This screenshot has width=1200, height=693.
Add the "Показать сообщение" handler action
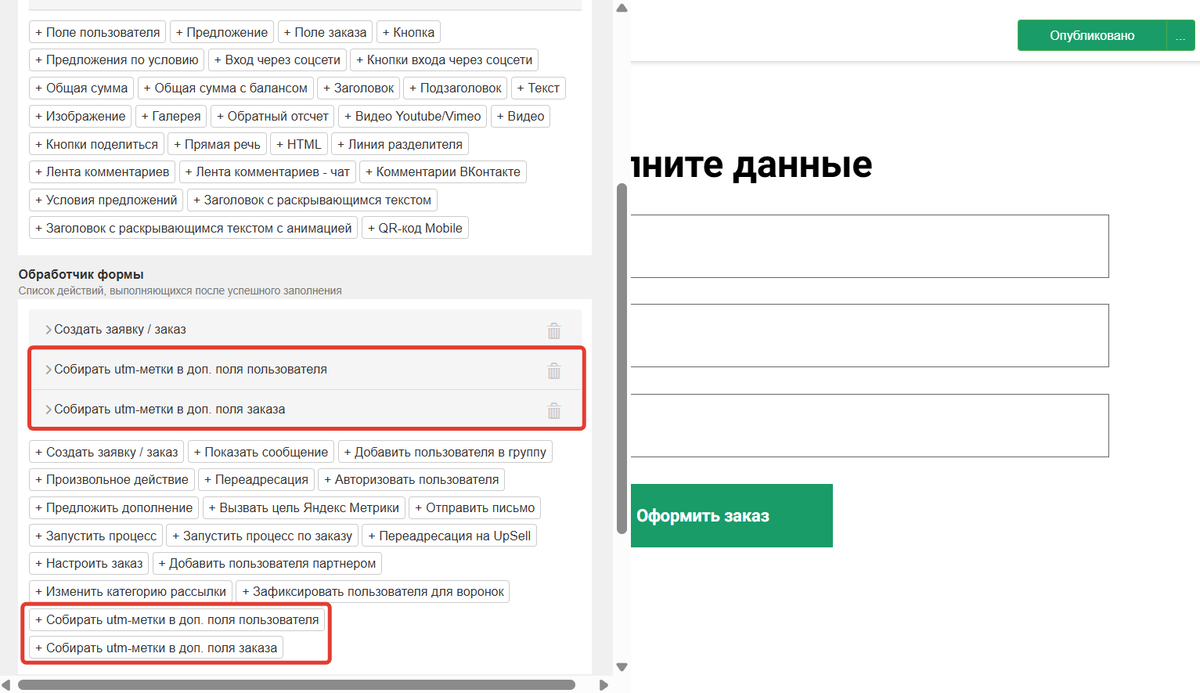coord(261,451)
